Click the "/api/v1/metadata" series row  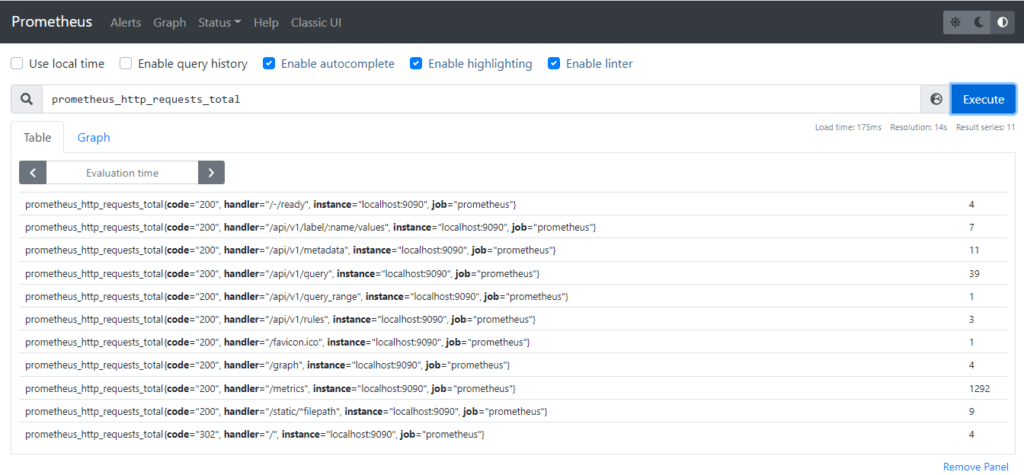[513, 250]
